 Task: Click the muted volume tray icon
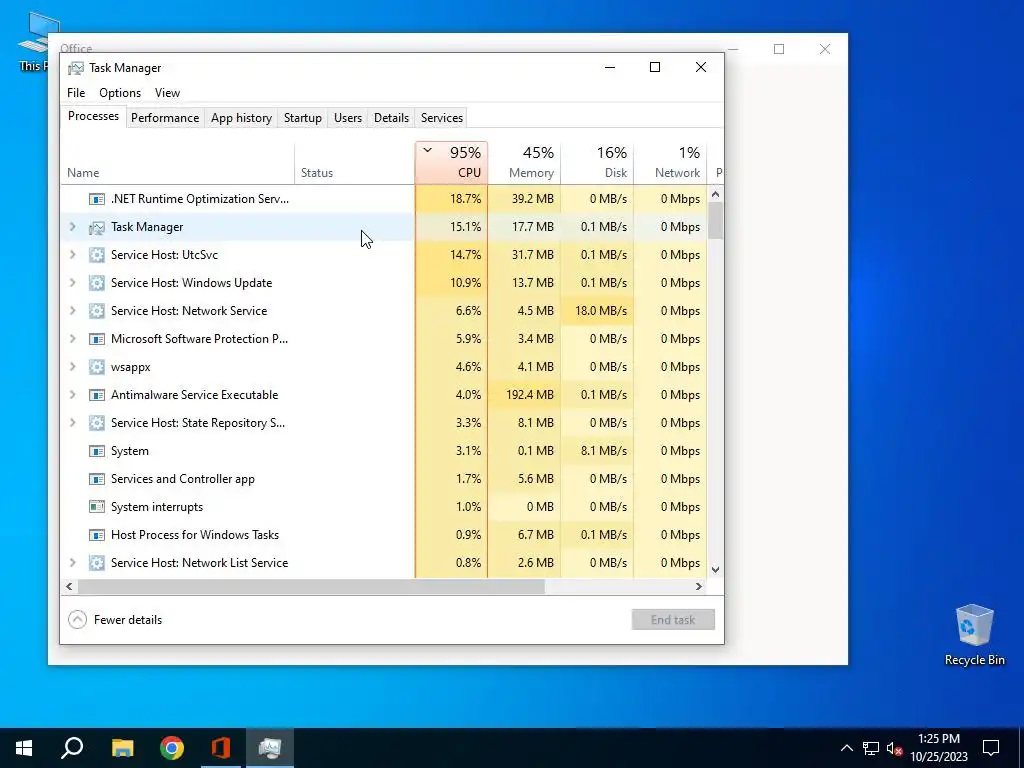[894, 748]
